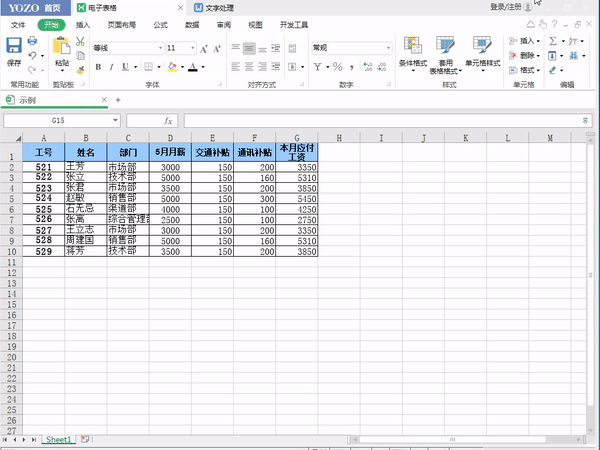The width and height of the screenshot is (600, 450).
Task: Decrease decimal places
Action: click(382, 67)
